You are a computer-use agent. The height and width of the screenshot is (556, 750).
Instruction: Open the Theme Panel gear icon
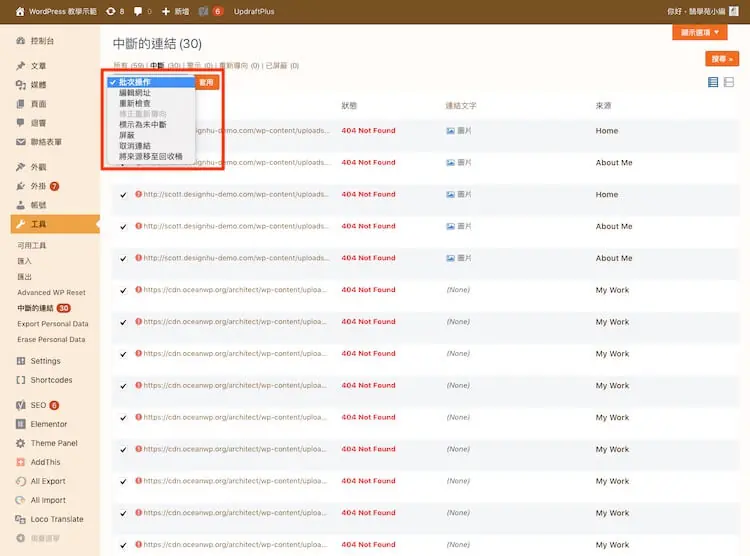pyautogui.click(x=21, y=443)
